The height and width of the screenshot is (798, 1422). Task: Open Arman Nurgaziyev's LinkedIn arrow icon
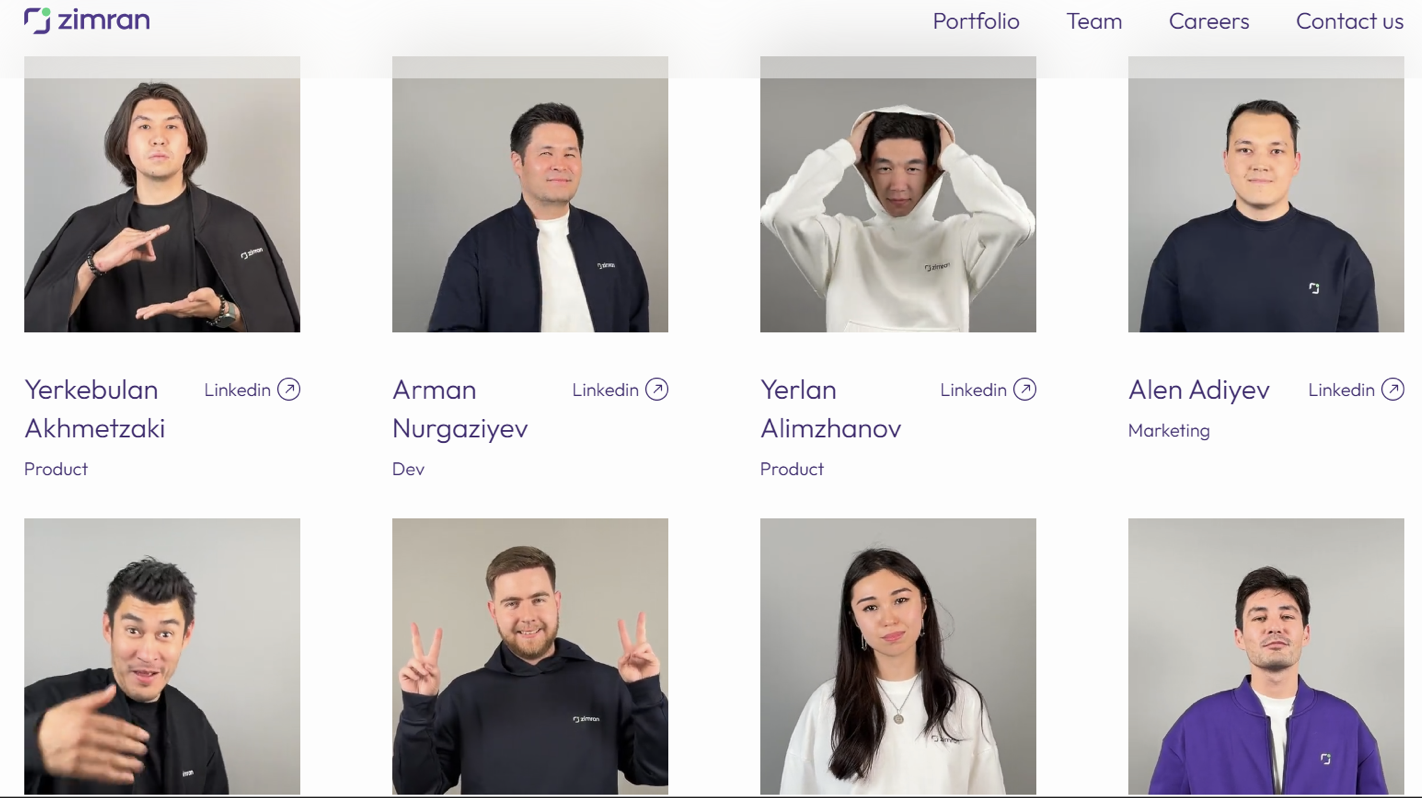click(657, 390)
